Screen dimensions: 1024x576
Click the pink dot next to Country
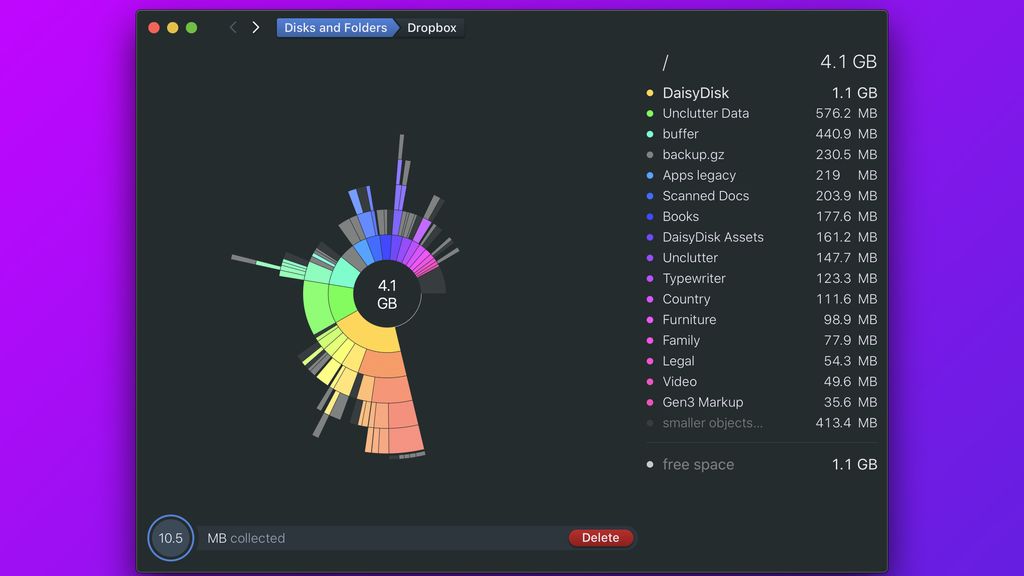tap(650, 299)
